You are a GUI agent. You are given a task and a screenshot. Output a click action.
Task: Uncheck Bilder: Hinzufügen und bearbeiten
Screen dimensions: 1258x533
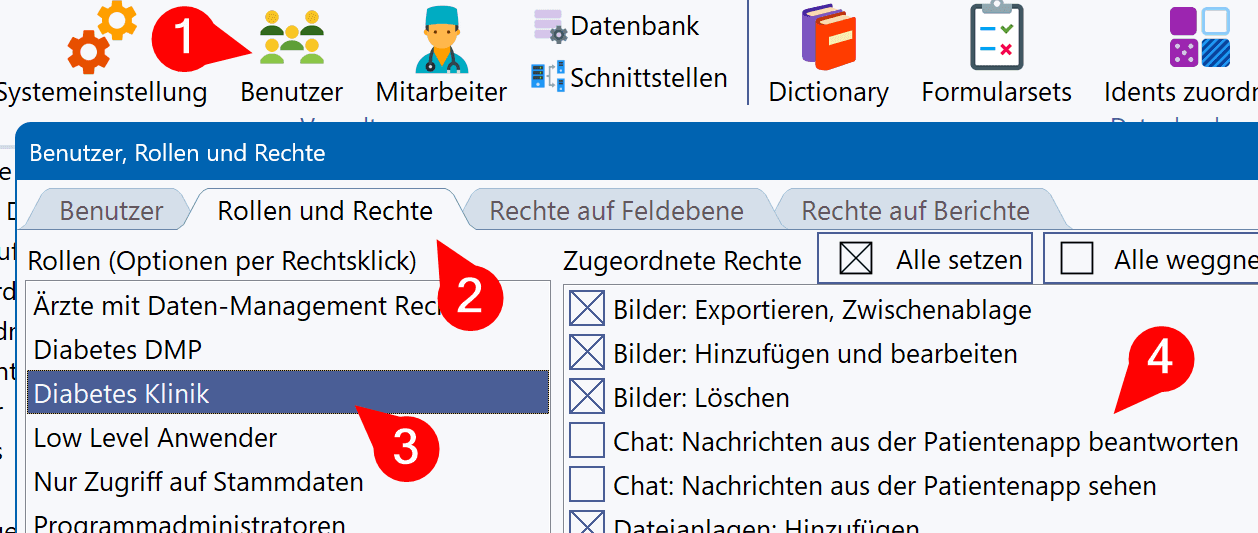[x=587, y=354]
